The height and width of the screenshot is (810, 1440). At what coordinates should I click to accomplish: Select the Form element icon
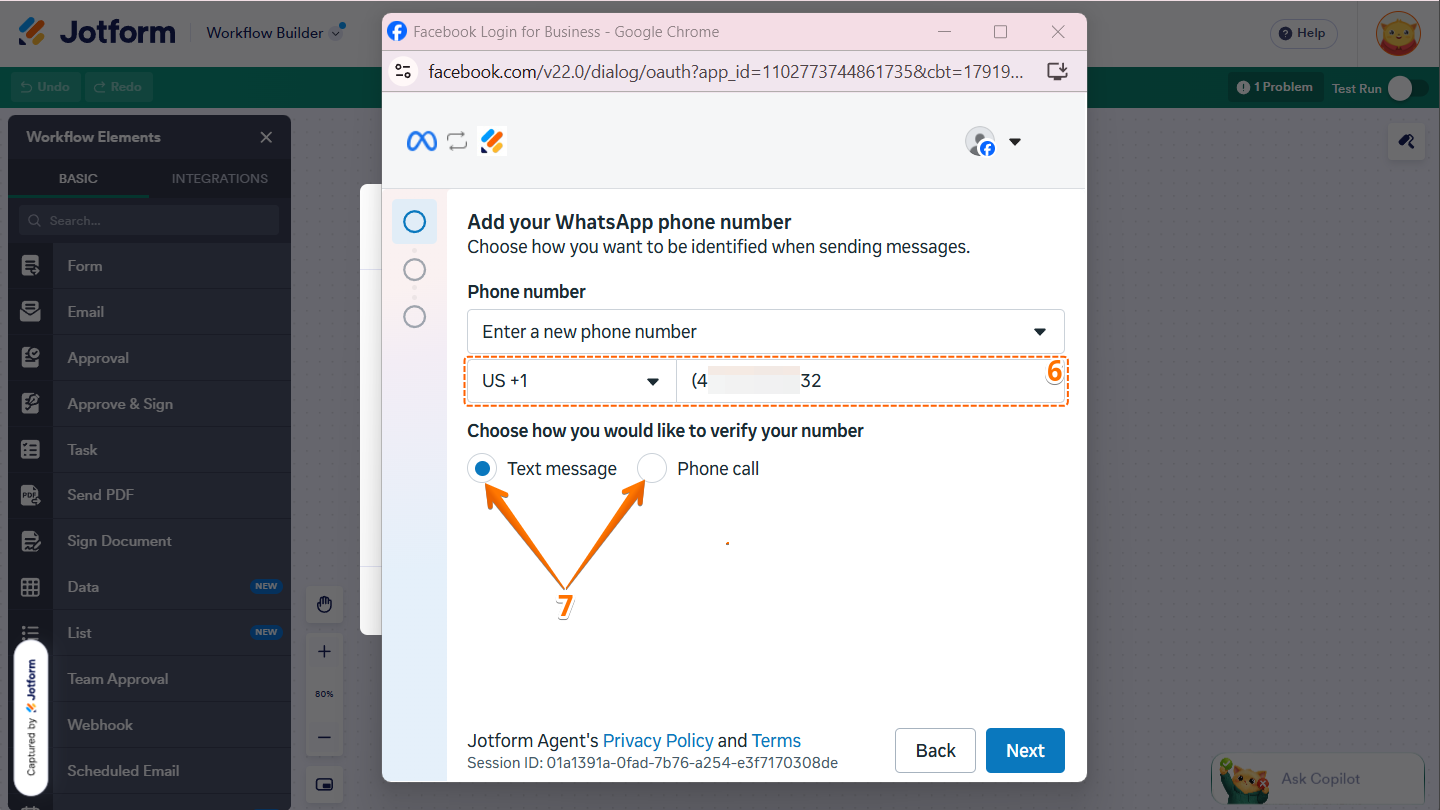(31, 266)
